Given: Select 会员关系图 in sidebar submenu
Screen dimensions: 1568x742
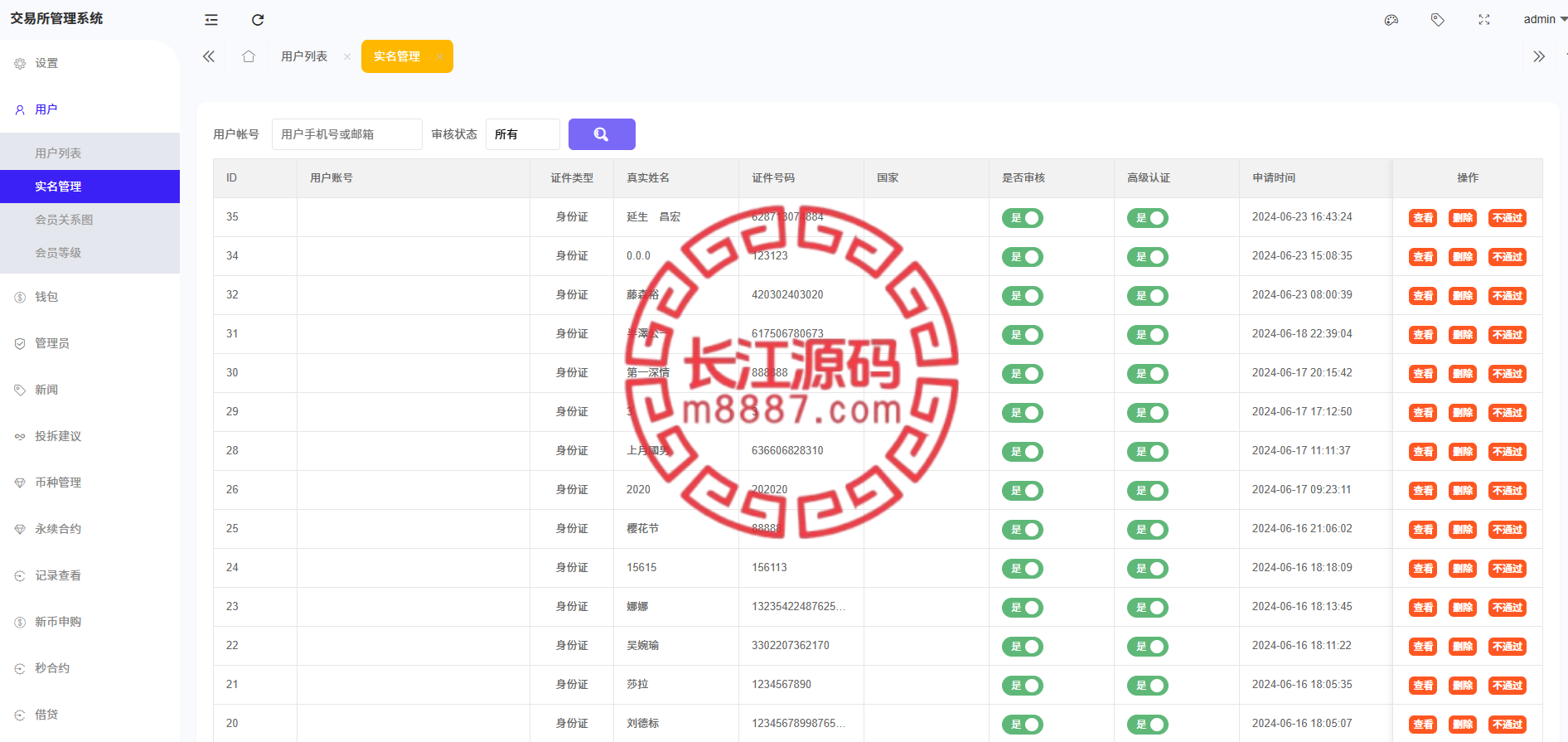Looking at the screenshot, I should 90,220.
